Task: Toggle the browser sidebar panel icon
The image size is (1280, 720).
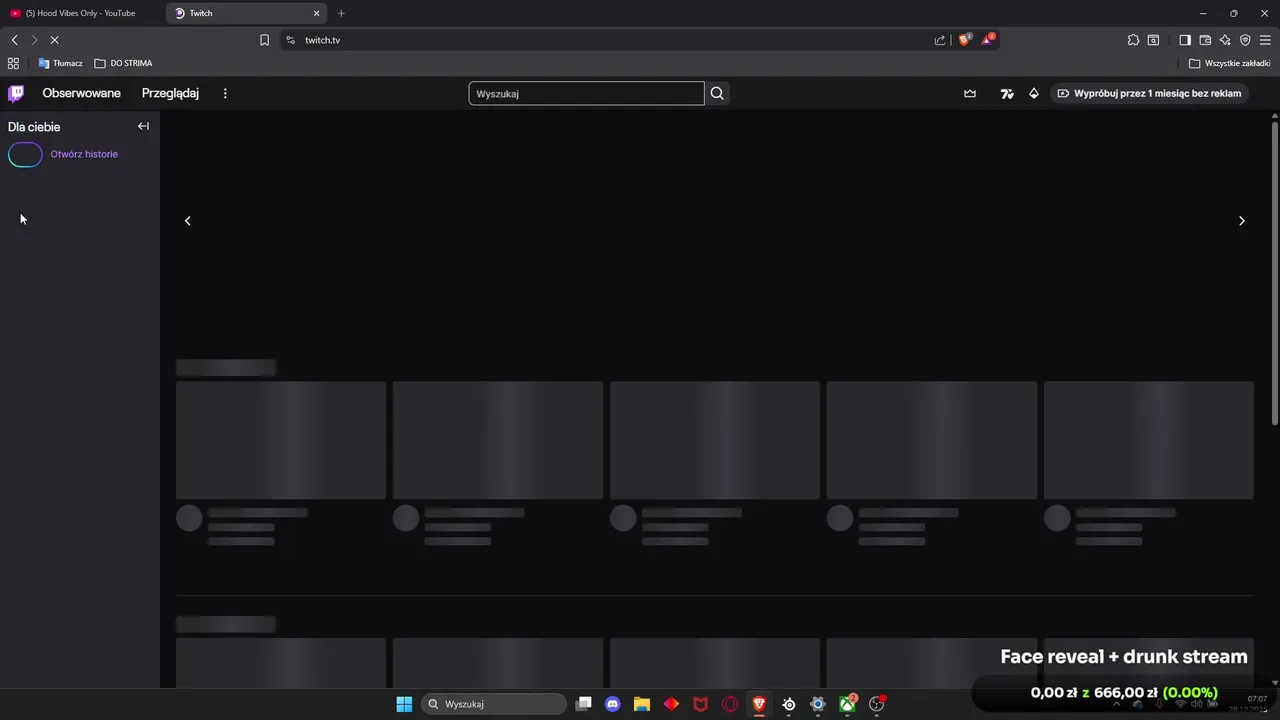Action: [x=1184, y=40]
